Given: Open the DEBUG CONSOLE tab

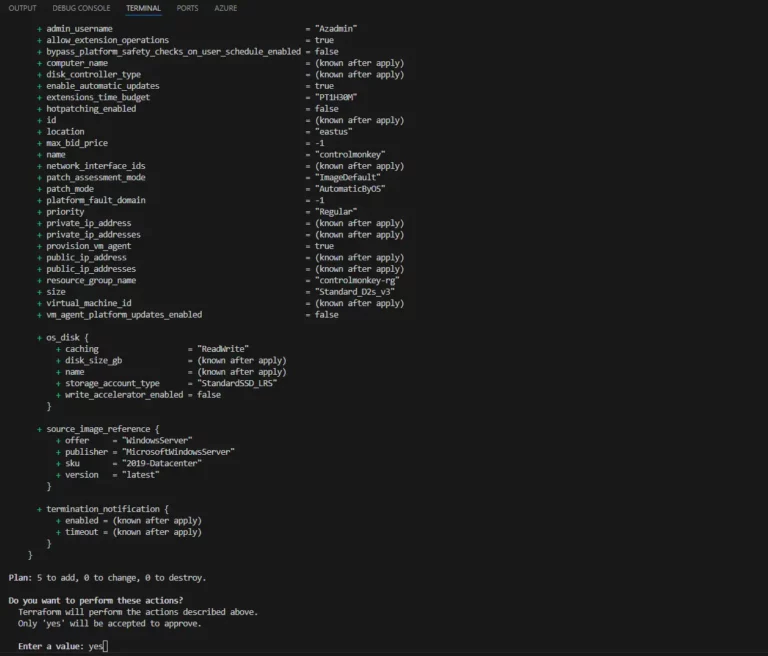Looking at the screenshot, I should [x=81, y=8].
